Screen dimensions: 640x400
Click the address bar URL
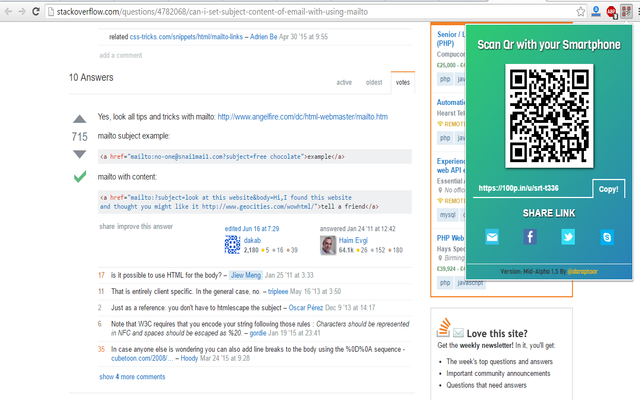(x=212, y=12)
